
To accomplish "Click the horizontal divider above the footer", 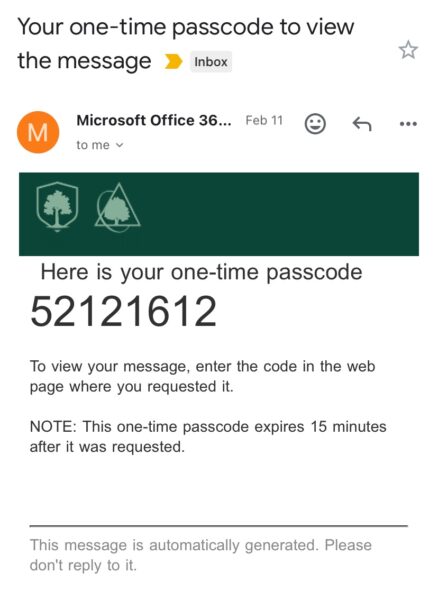I will tap(218, 526).
